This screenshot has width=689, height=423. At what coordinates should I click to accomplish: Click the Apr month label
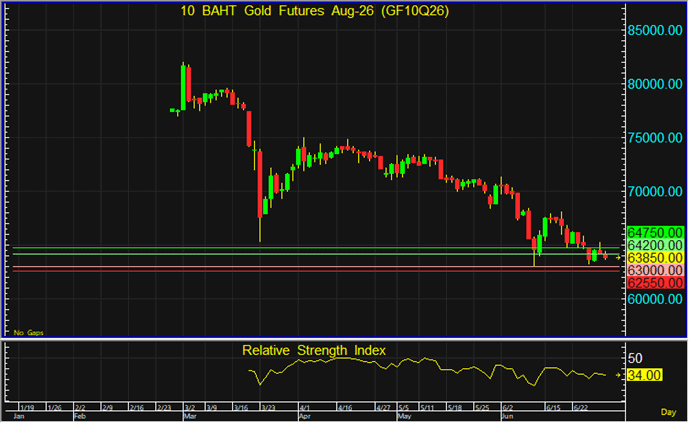click(x=304, y=416)
